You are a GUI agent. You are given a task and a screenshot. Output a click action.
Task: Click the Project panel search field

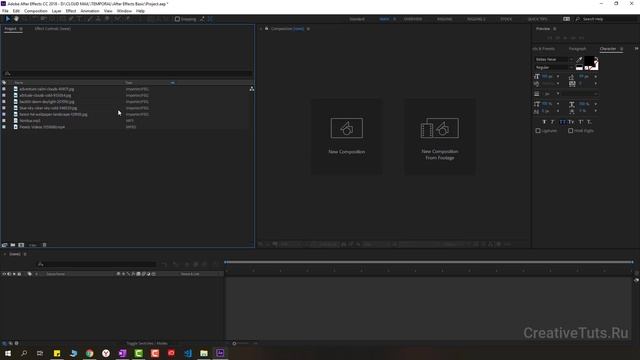pos(127,74)
